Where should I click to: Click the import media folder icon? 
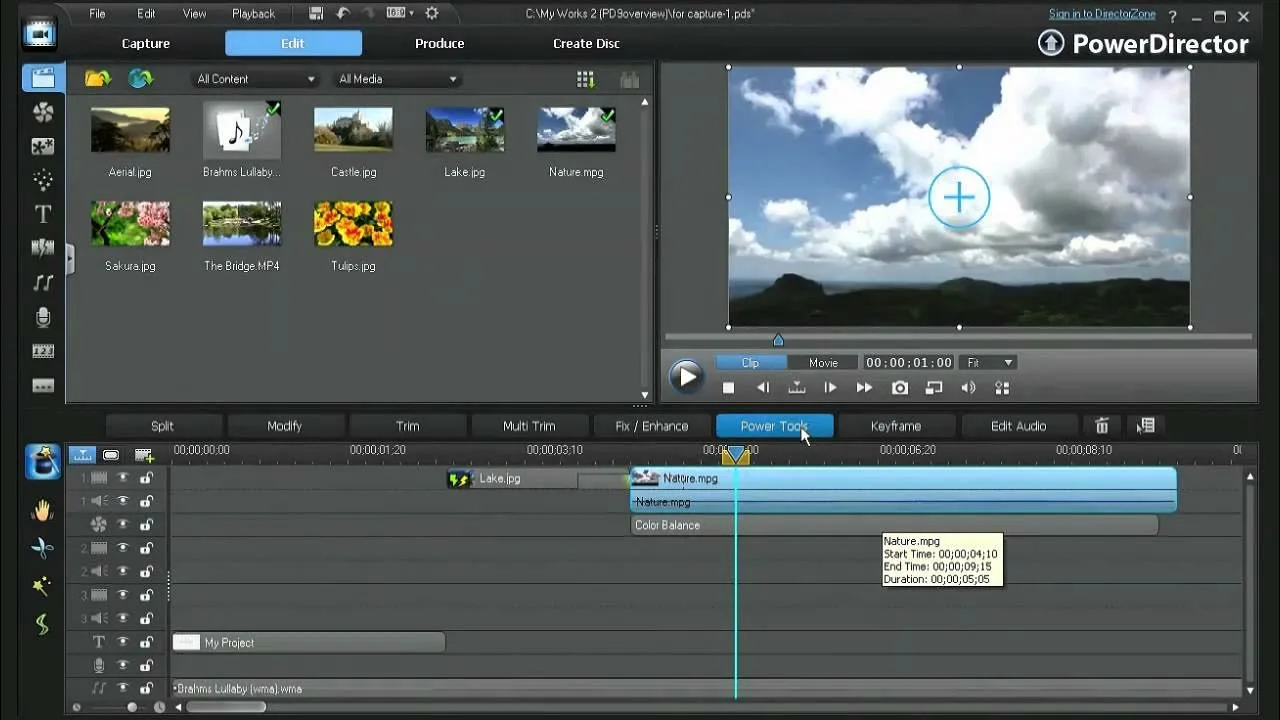pos(97,79)
